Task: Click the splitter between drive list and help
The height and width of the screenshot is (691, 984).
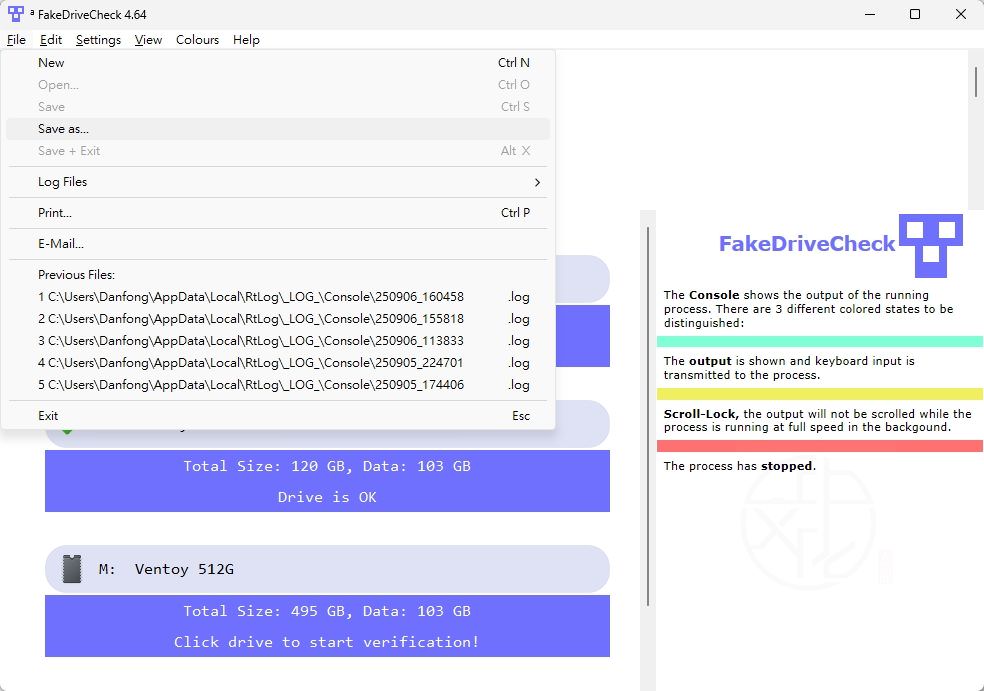Action: [x=648, y=416]
